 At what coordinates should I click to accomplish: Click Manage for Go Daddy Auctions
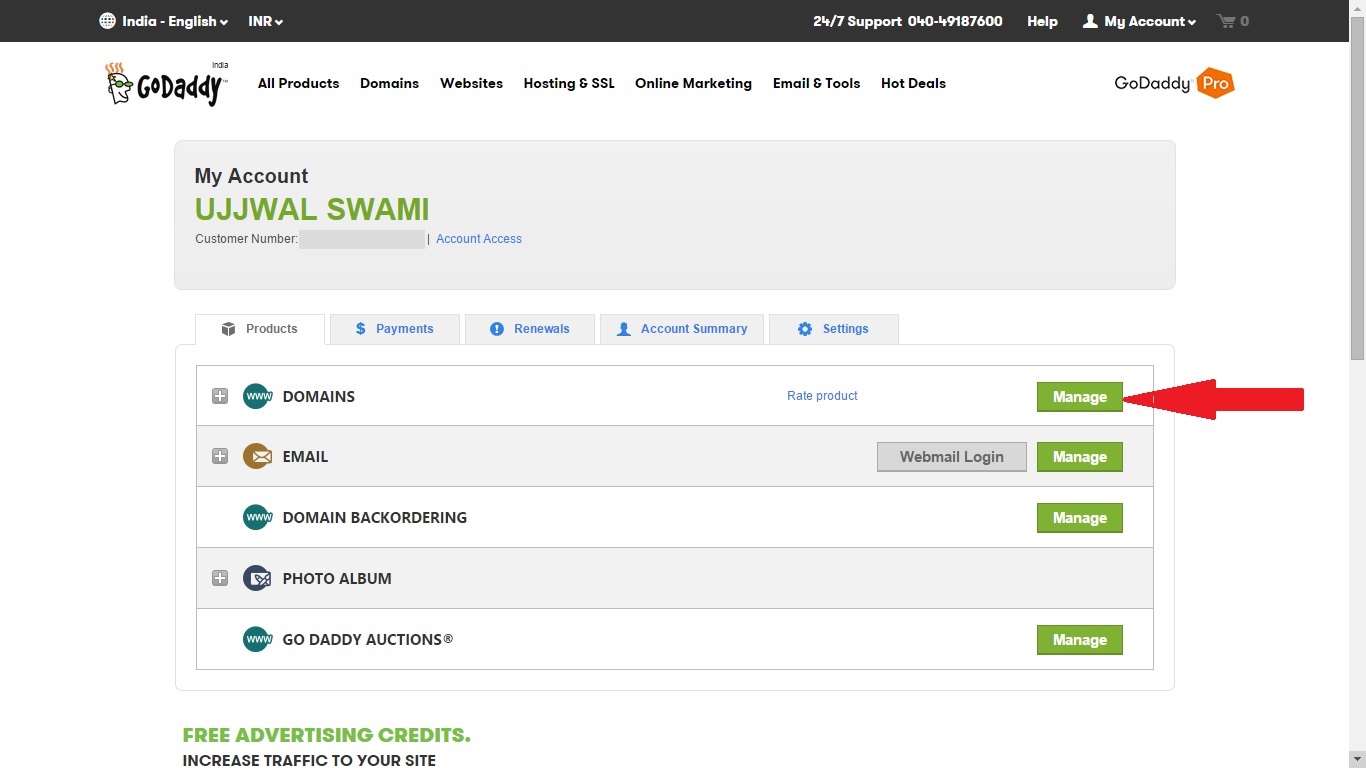point(1080,640)
